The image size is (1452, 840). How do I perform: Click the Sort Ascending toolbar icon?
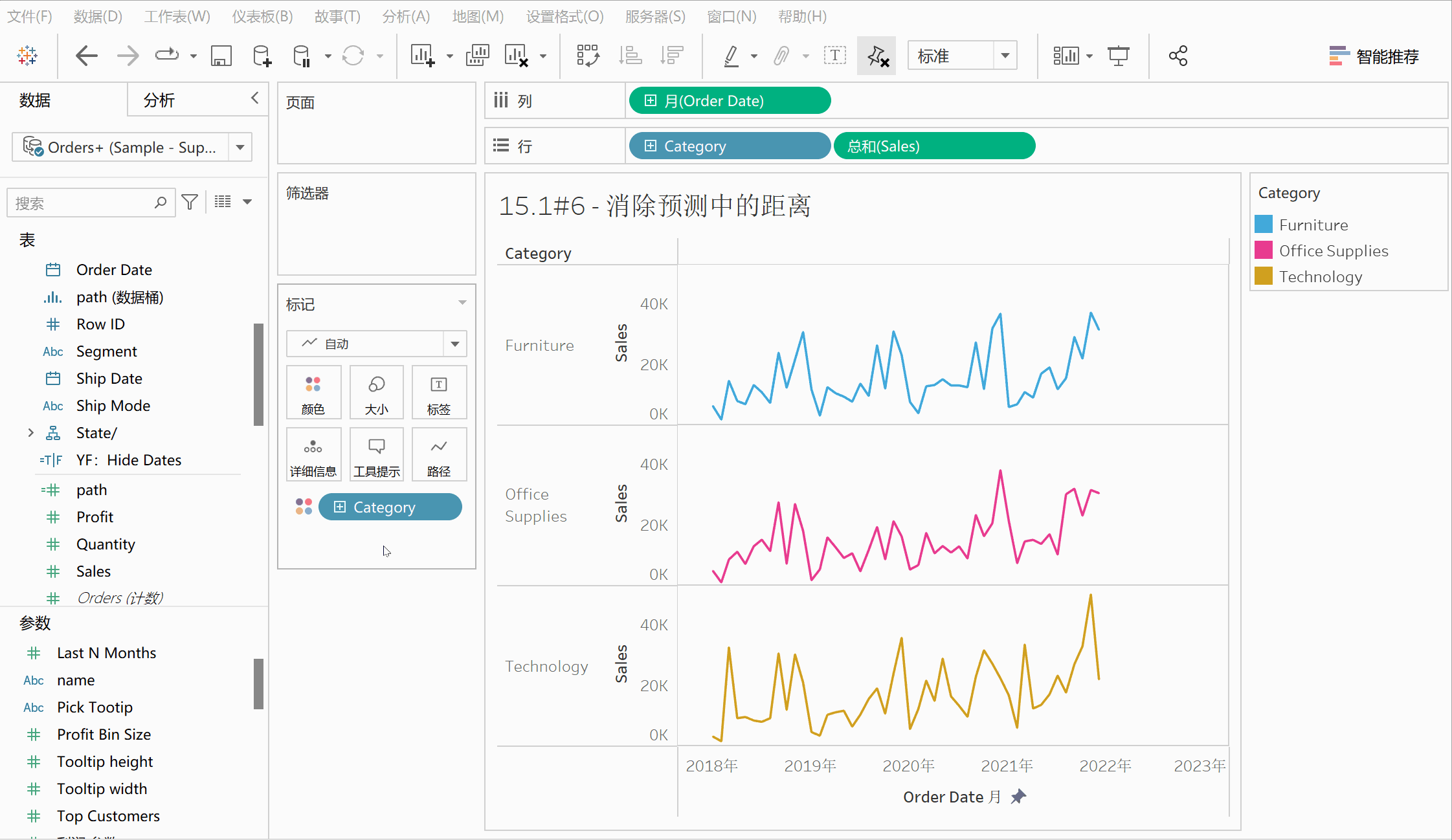point(630,56)
